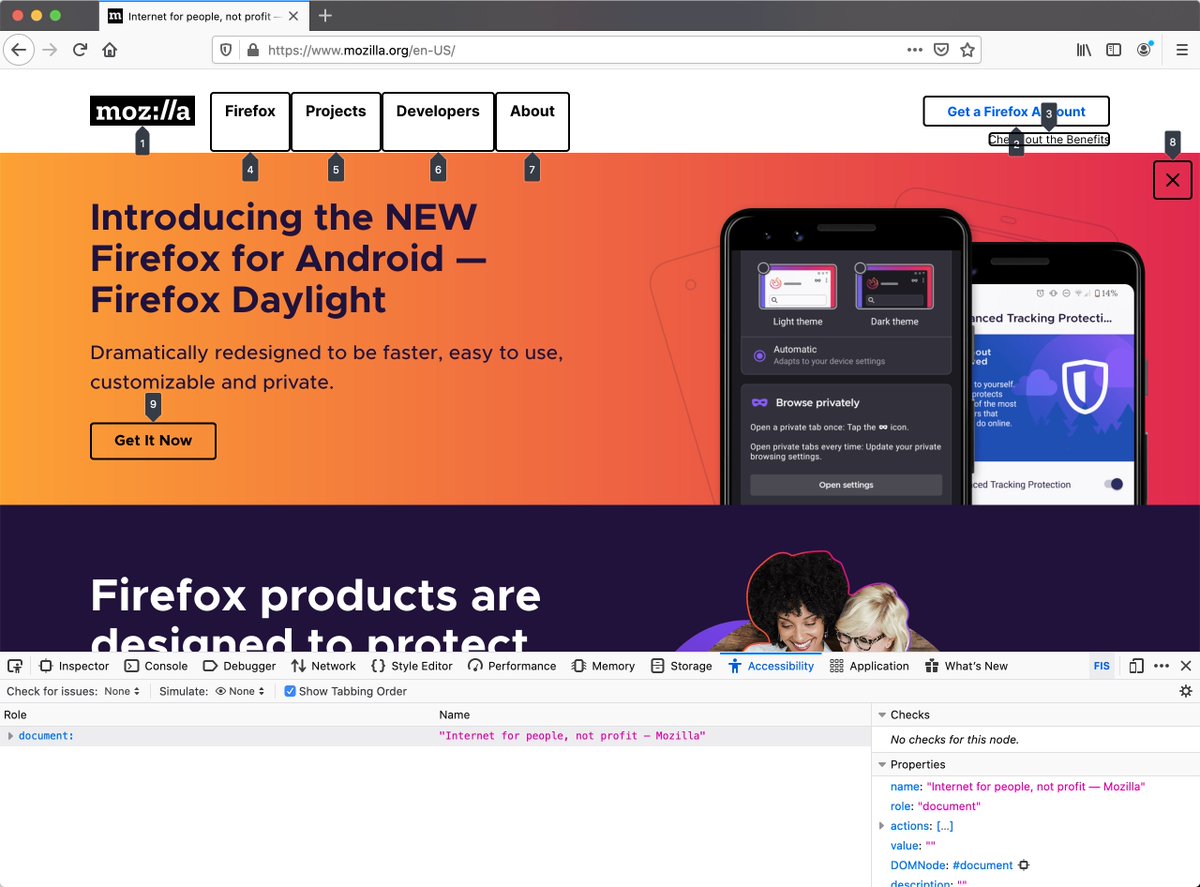Open the Library menu icon
The width and height of the screenshot is (1200, 887).
point(1084,50)
